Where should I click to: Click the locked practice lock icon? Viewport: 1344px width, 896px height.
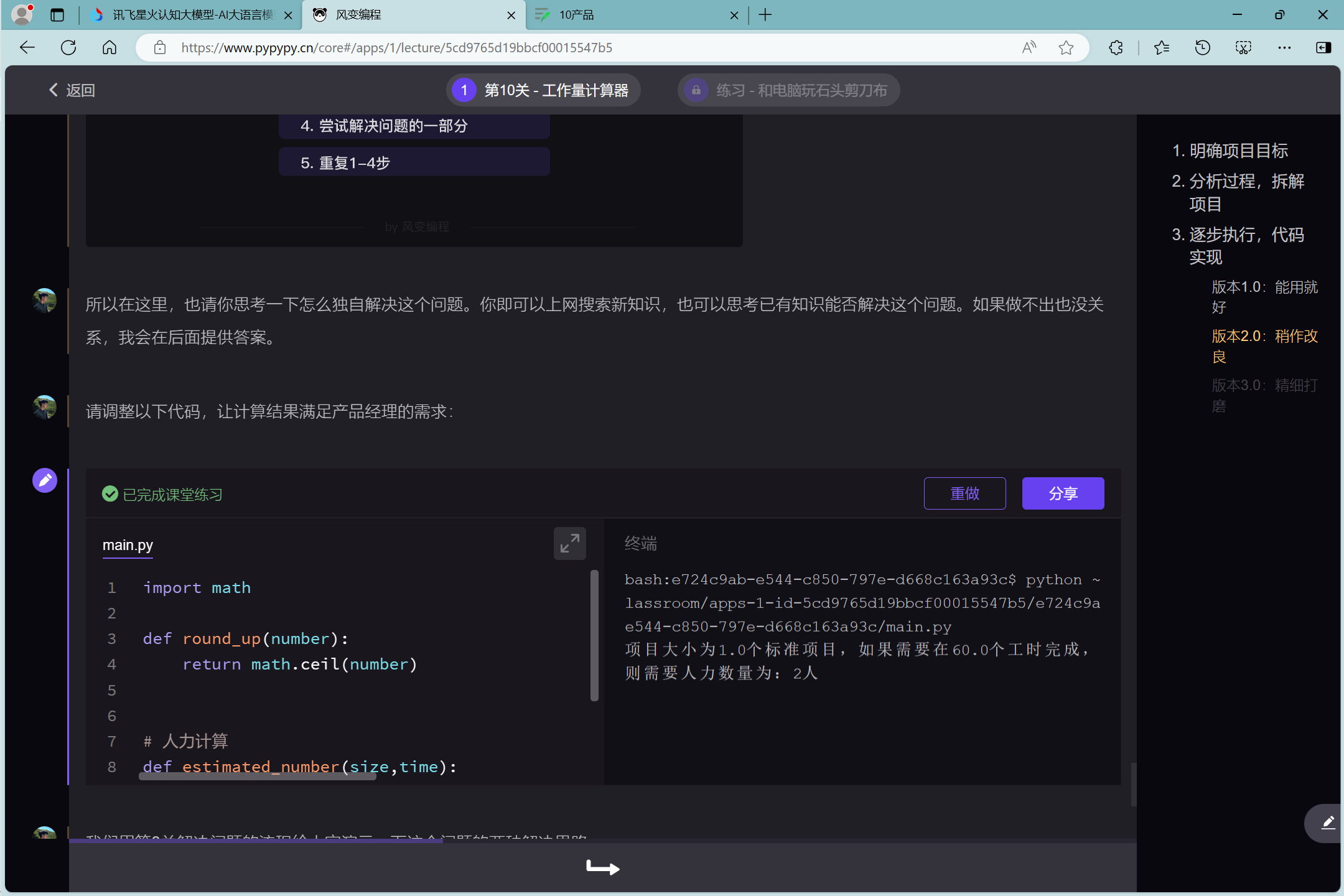[x=696, y=90]
